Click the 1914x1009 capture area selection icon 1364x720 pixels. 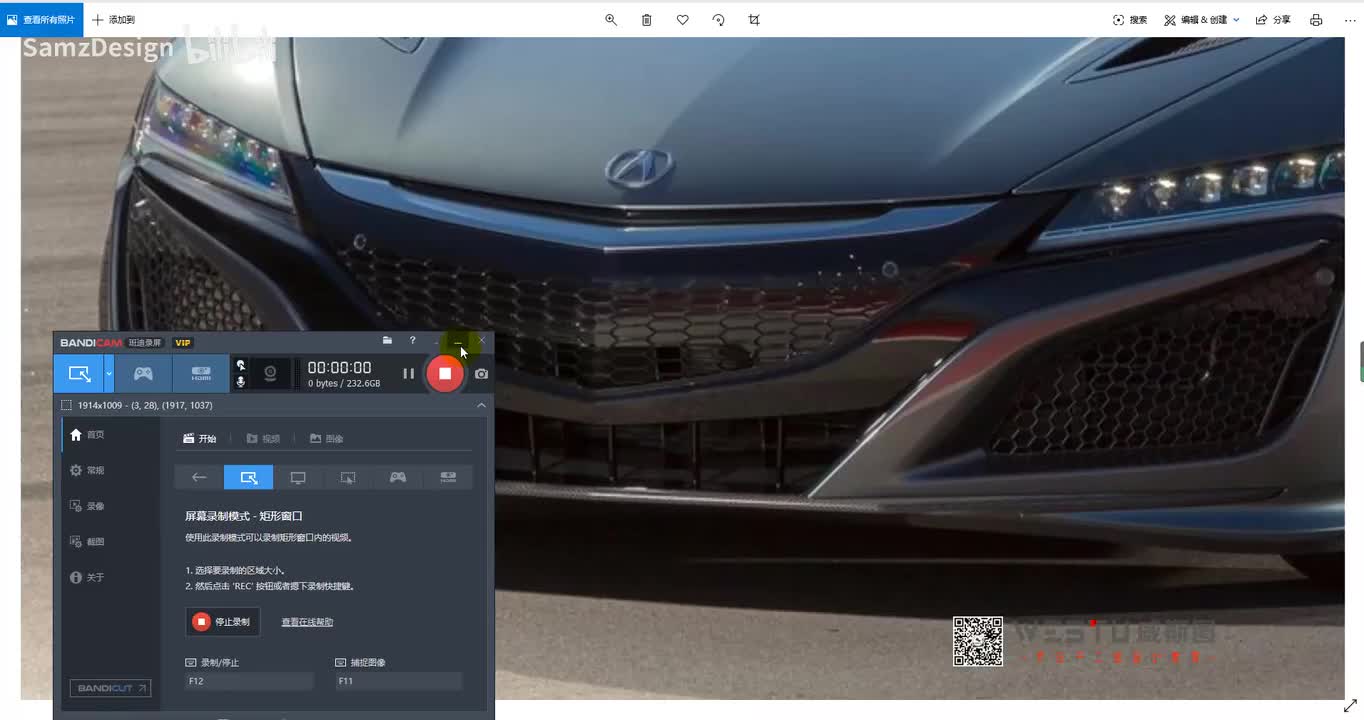pyautogui.click(x=66, y=405)
